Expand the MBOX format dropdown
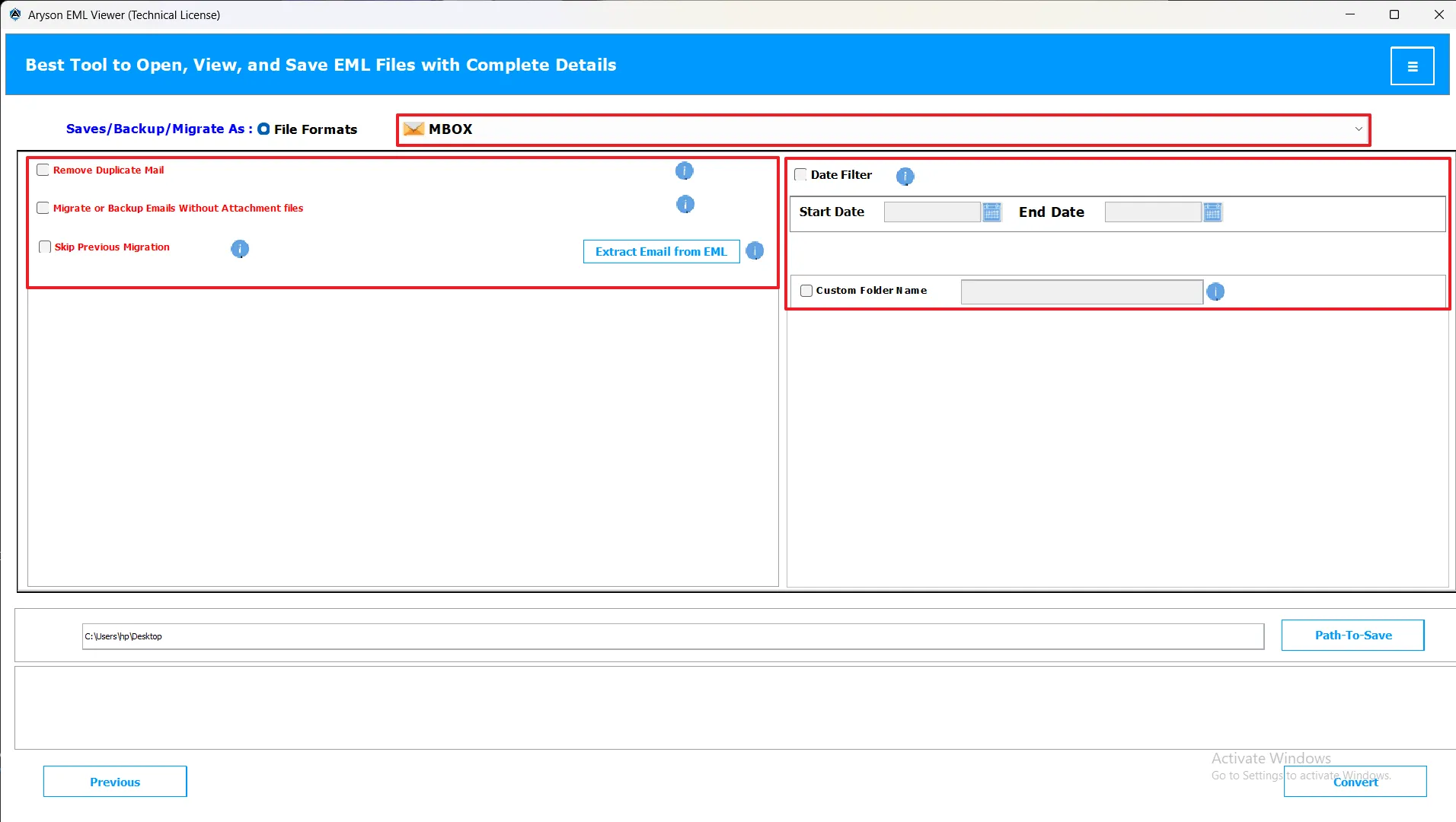Image resolution: width=1456 pixels, height=822 pixels. 1358,129
